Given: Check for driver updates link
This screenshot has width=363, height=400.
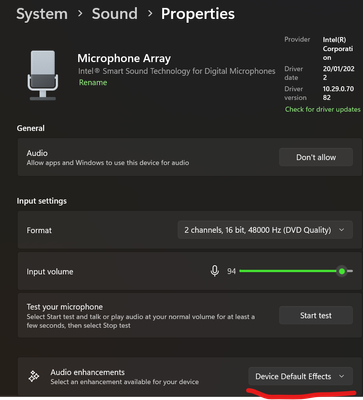Looking at the screenshot, I should (323, 109).
